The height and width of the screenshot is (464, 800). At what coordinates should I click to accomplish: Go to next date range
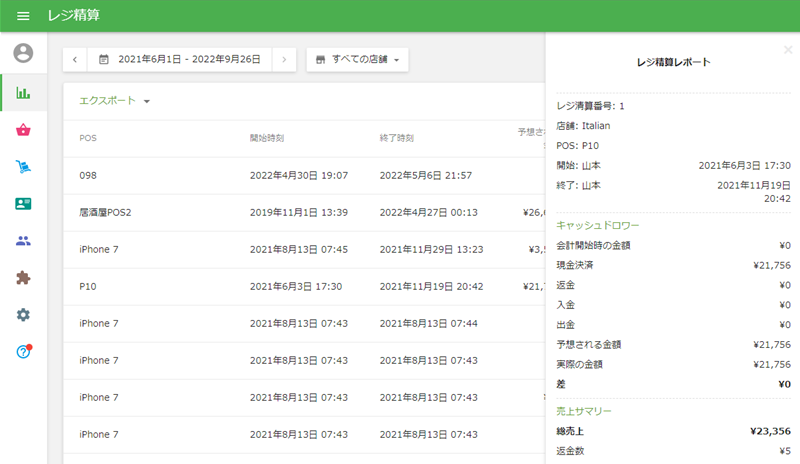click(284, 60)
